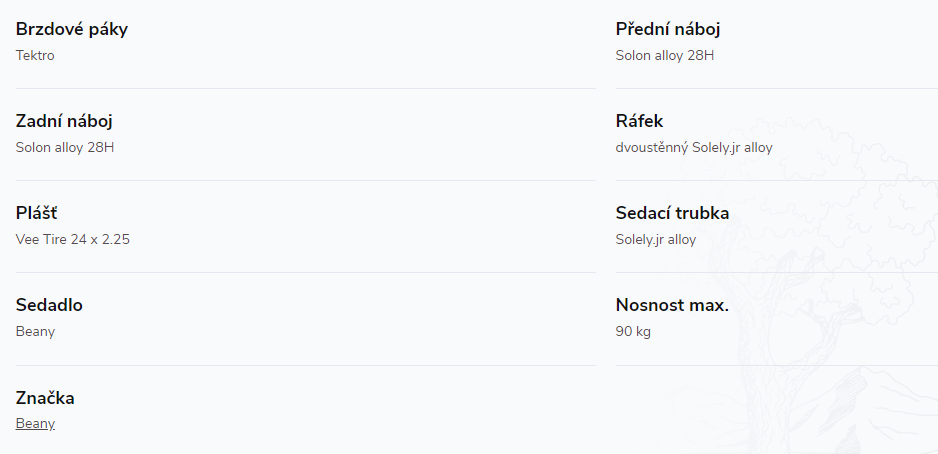Screen dimensions: 938x454
Task: Click the Vee Tire 24 x 2.25 value
Action: click(x=72, y=239)
